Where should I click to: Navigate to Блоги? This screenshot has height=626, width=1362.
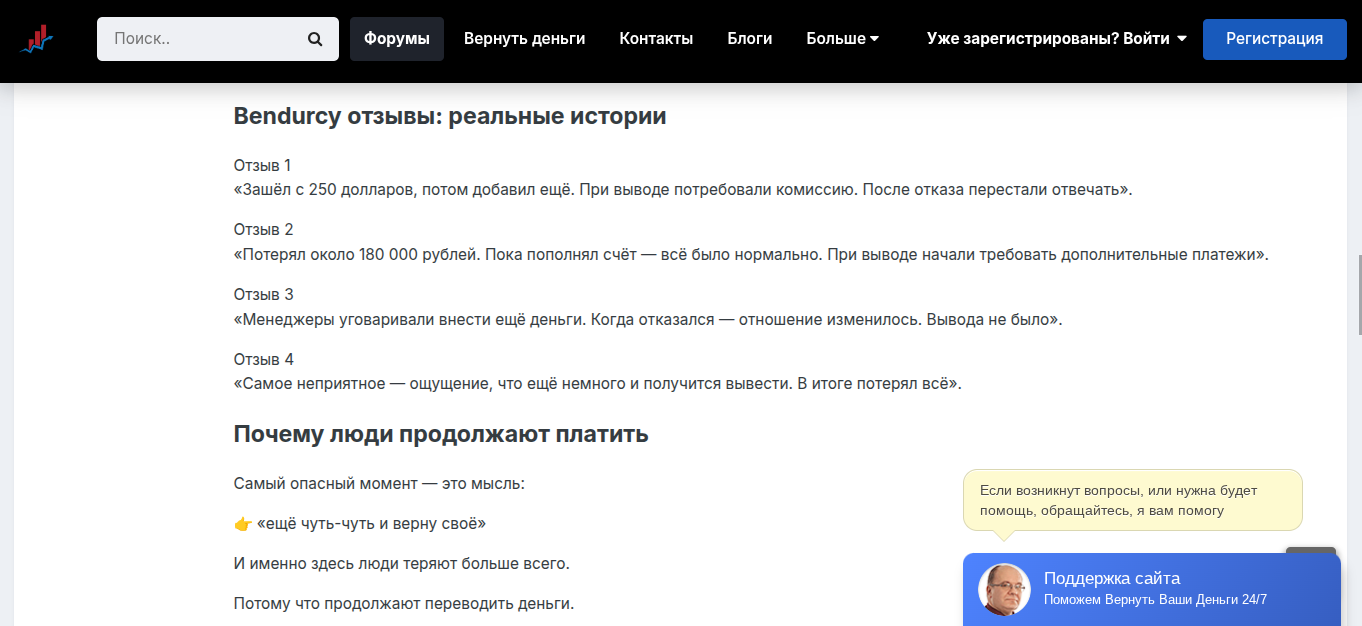coord(750,39)
